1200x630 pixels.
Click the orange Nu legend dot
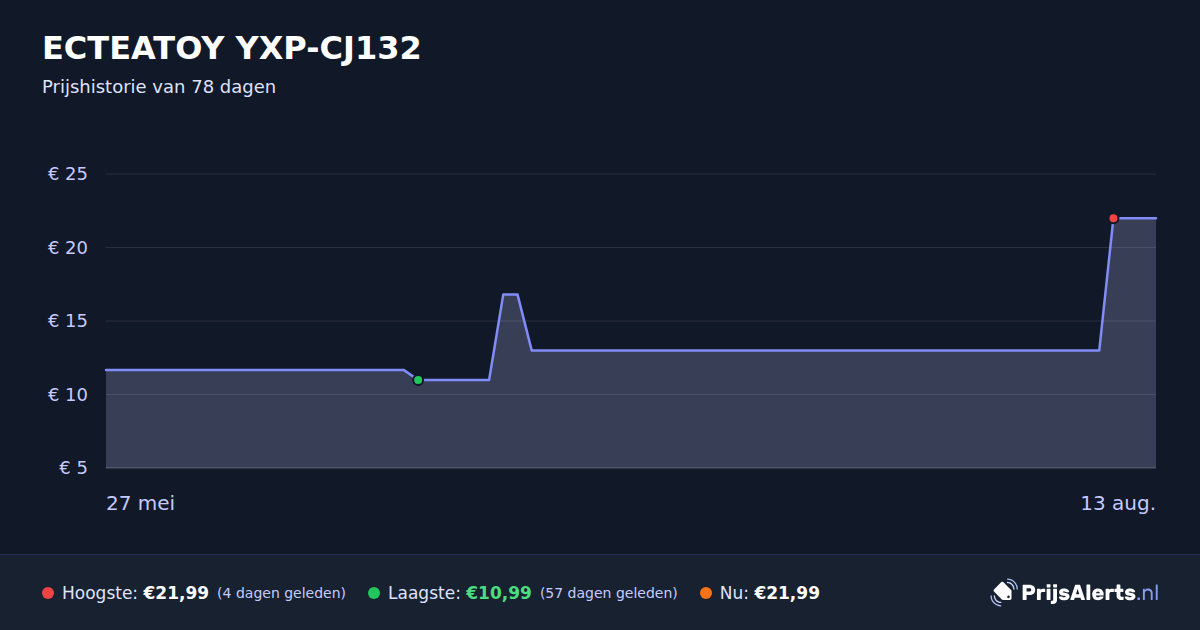tap(706, 593)
